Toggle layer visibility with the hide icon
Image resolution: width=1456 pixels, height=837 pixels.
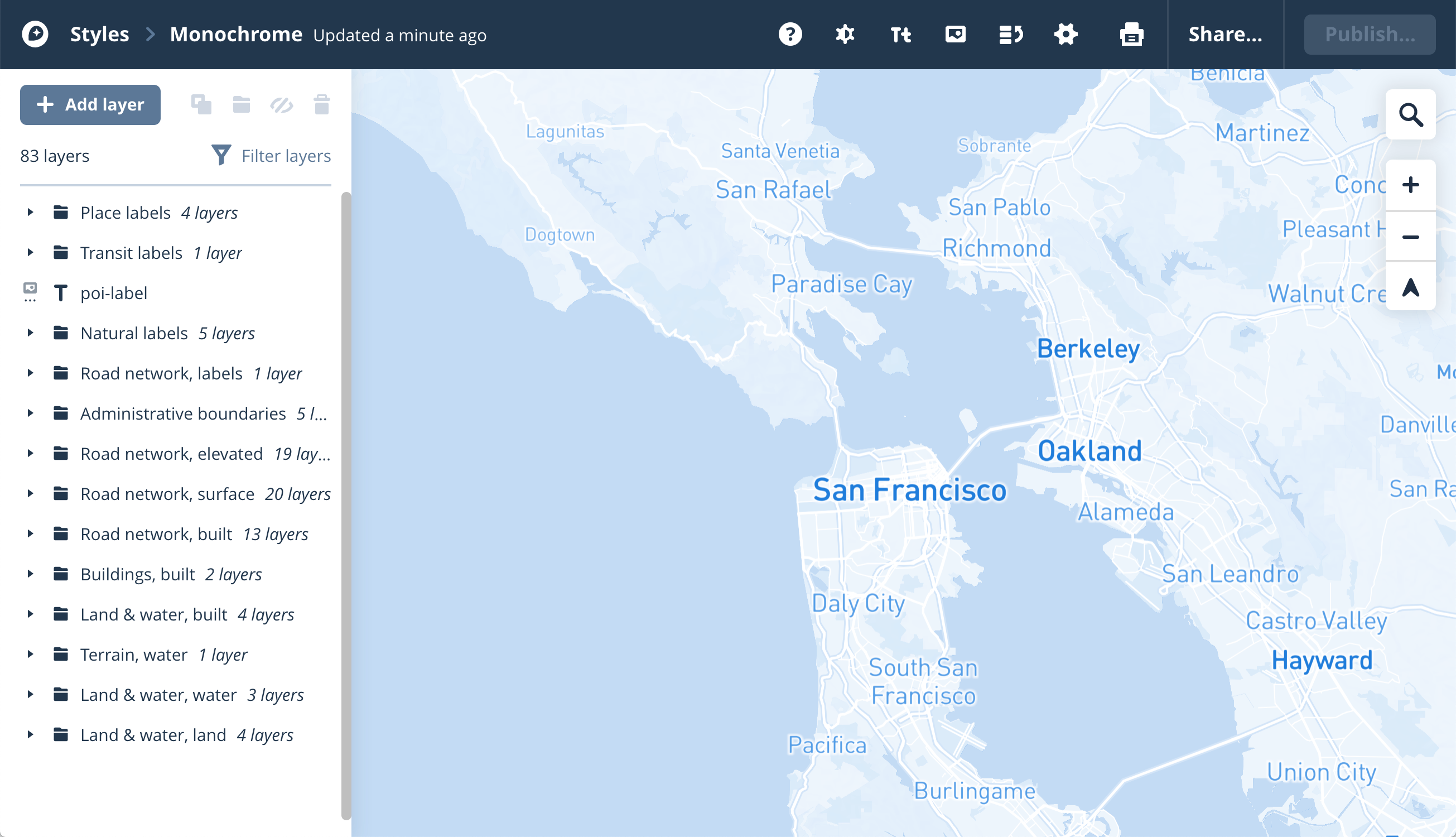click(x=281, y=105)
